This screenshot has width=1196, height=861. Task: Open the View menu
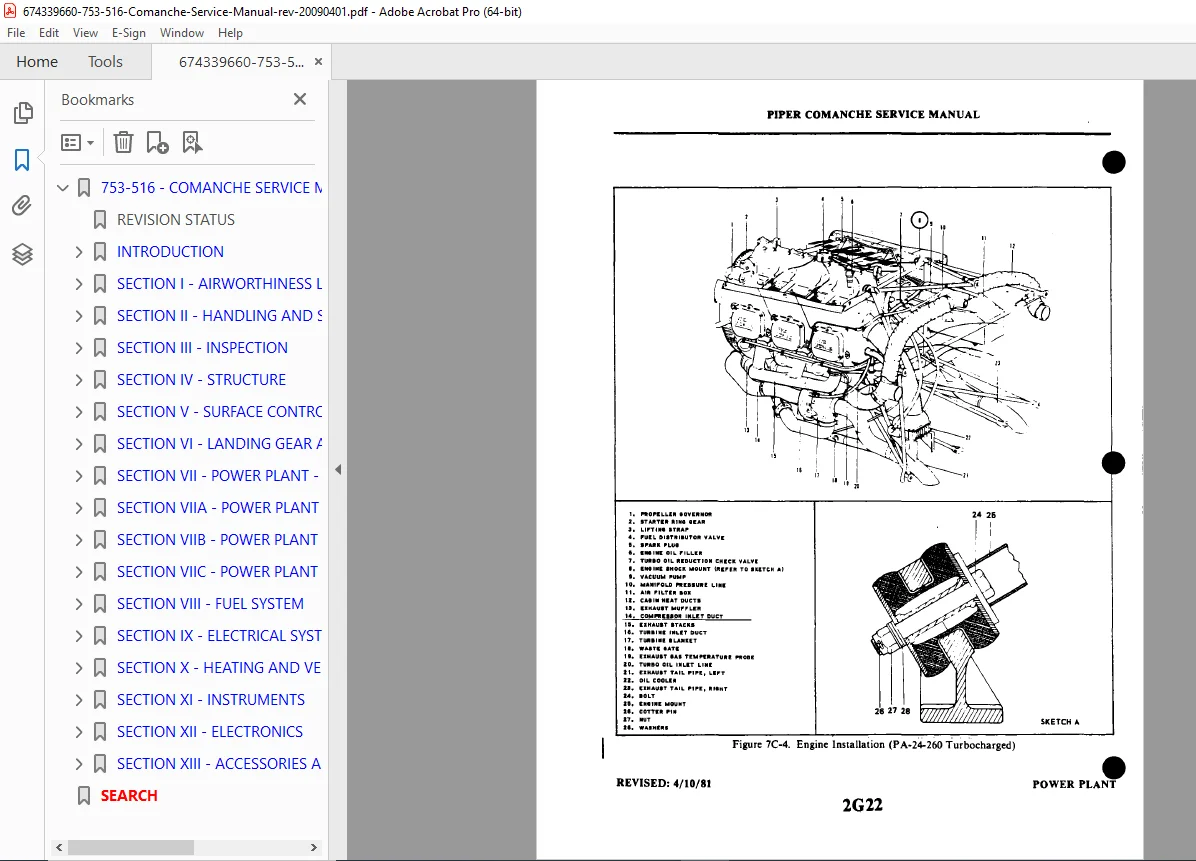[85, 33]
